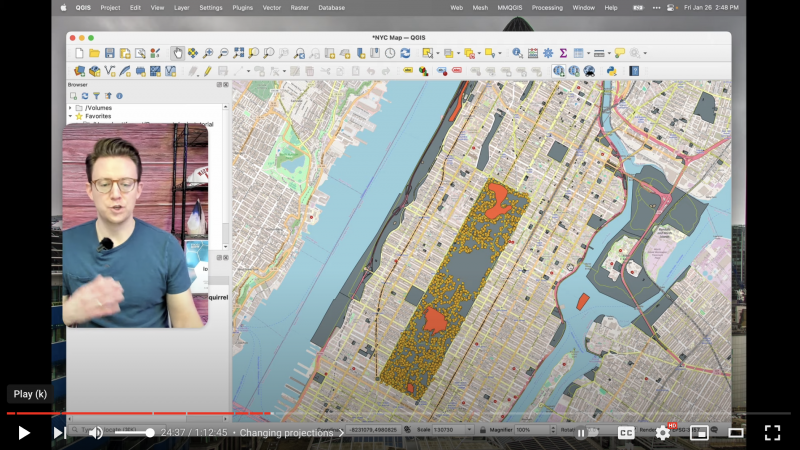This screenshot has width=800, height=450.
Task: Open the Scale dropdown in status bar
Action: pos(469,430)
